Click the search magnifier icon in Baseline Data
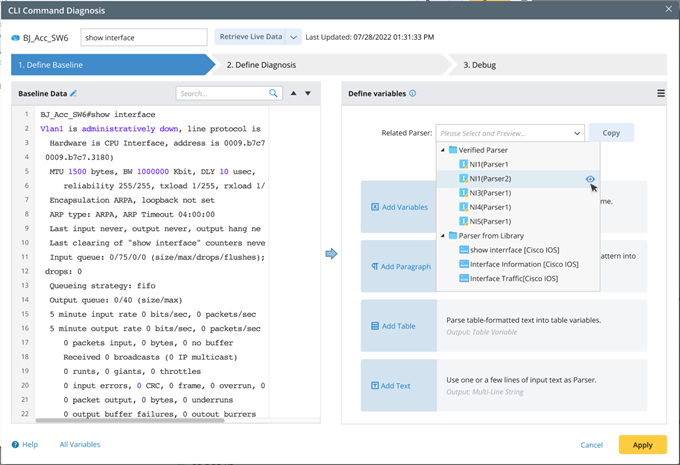 [273, 93]
